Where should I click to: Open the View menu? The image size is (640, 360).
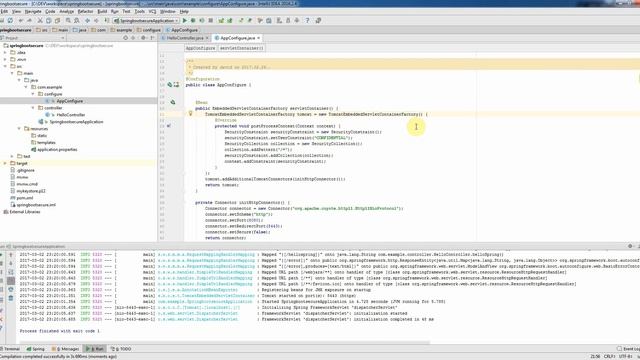16,11
